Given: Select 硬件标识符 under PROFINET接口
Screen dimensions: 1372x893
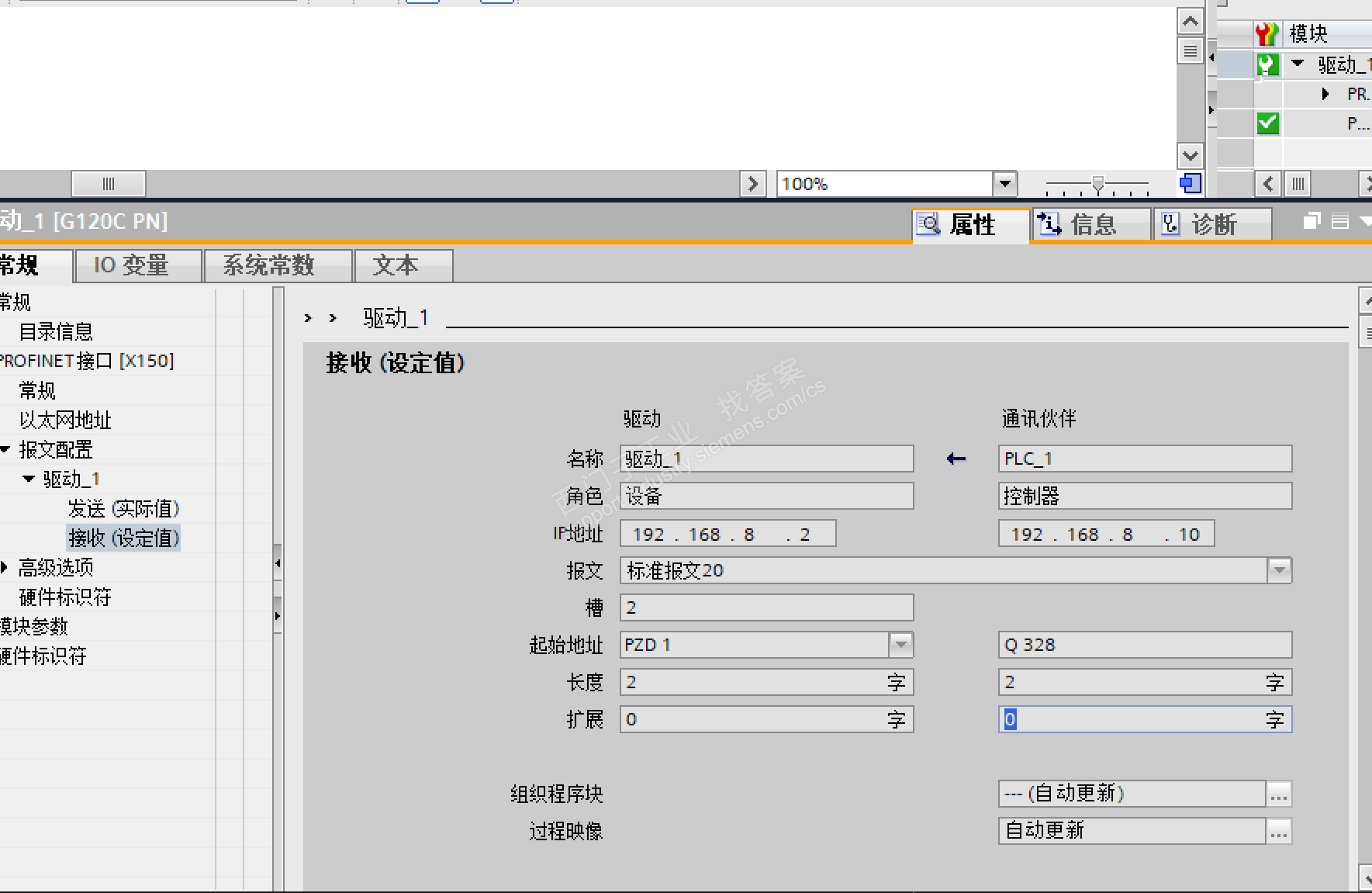Looking at the screenshot, I should coord(65,597).
